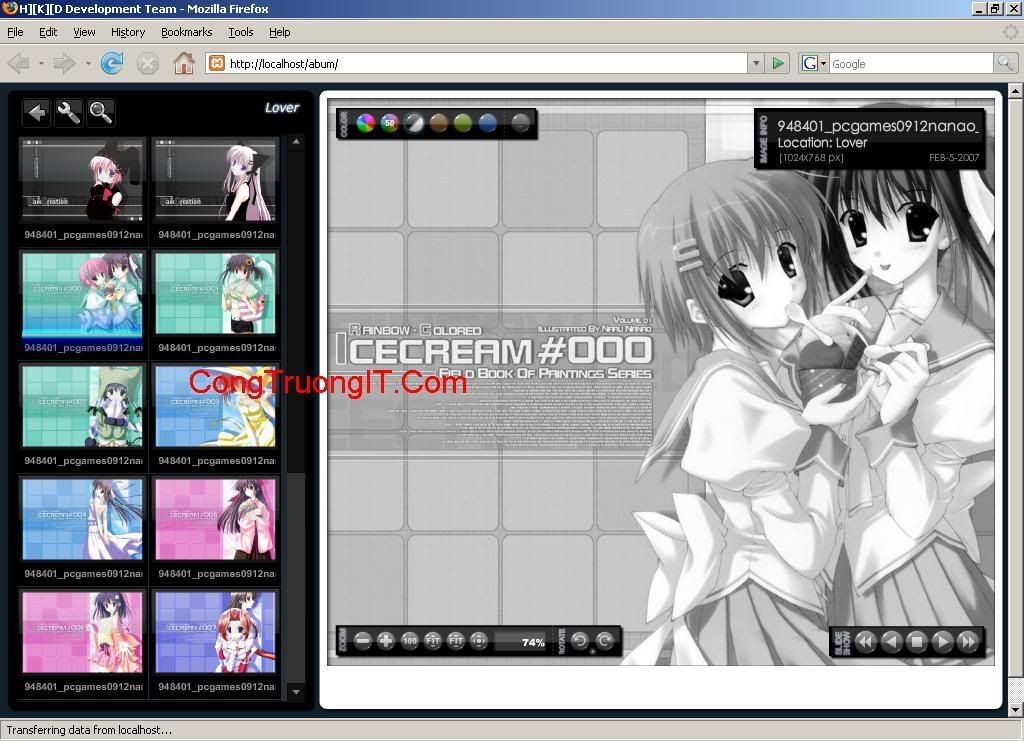Jump to first slide with rewind button
This screenshot has width=1024, height=742.
tap(865, 642)
